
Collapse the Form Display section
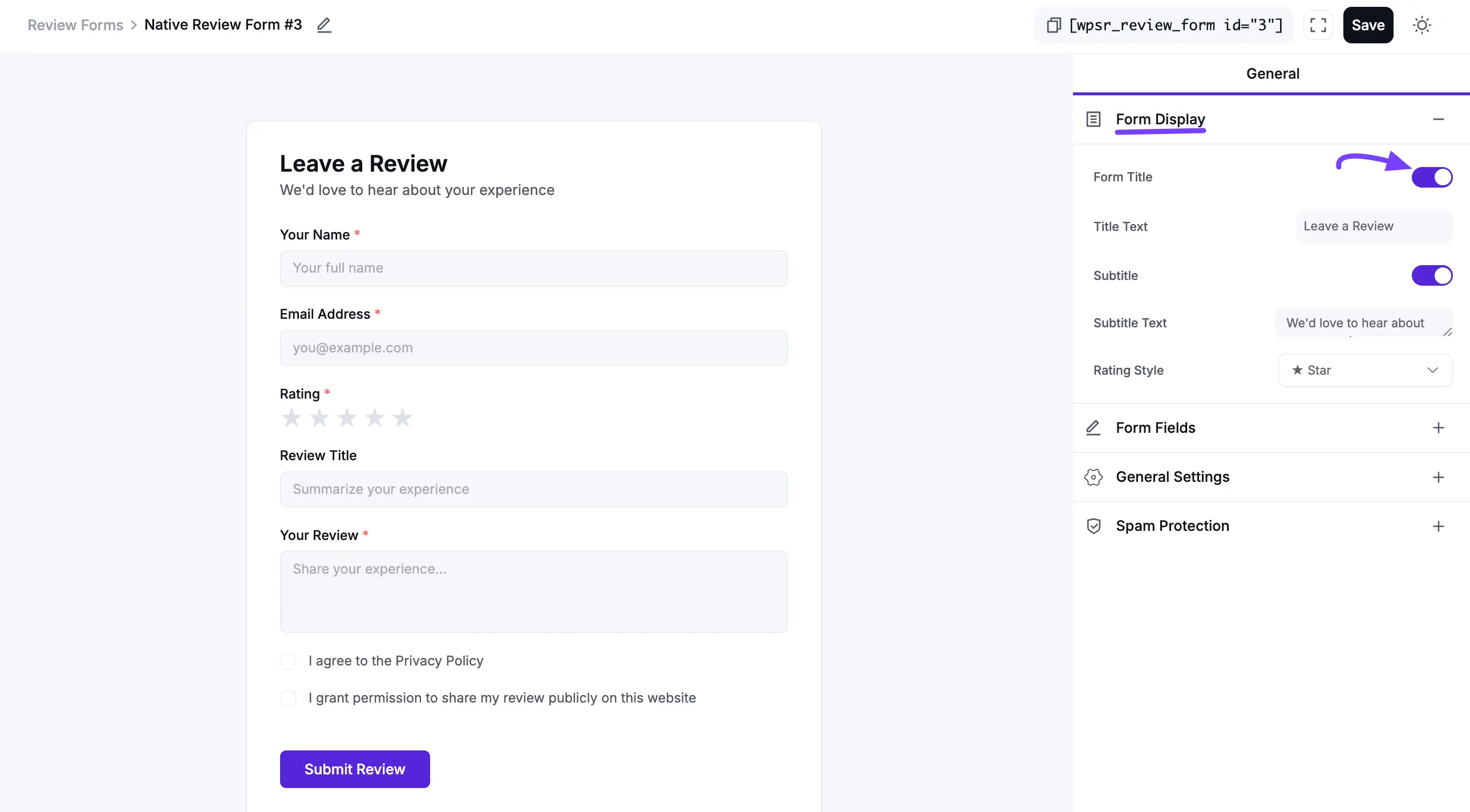pyautogui.click(x=1439, y=119)
